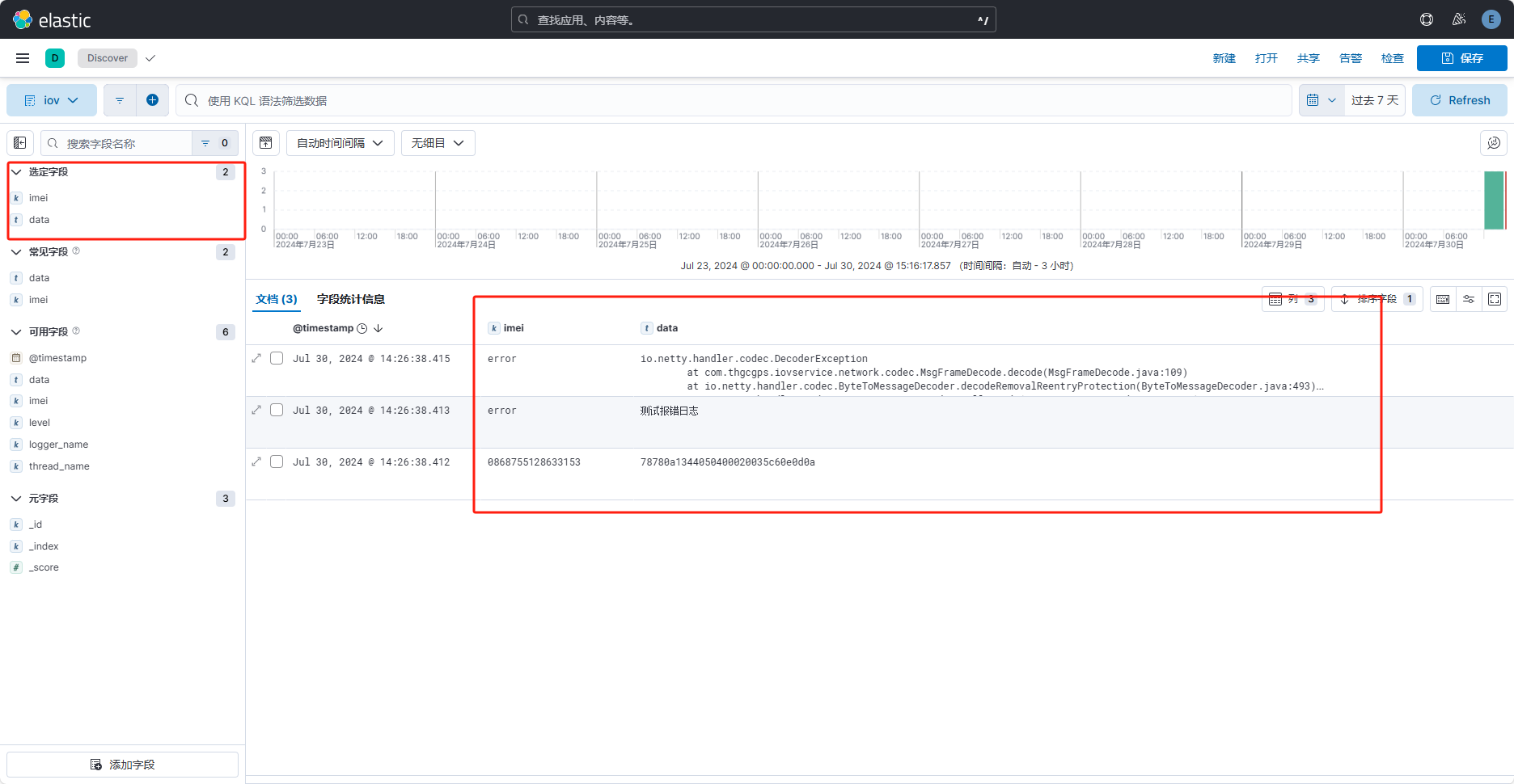Click the 告警 menu item

tap(1351, 58)
